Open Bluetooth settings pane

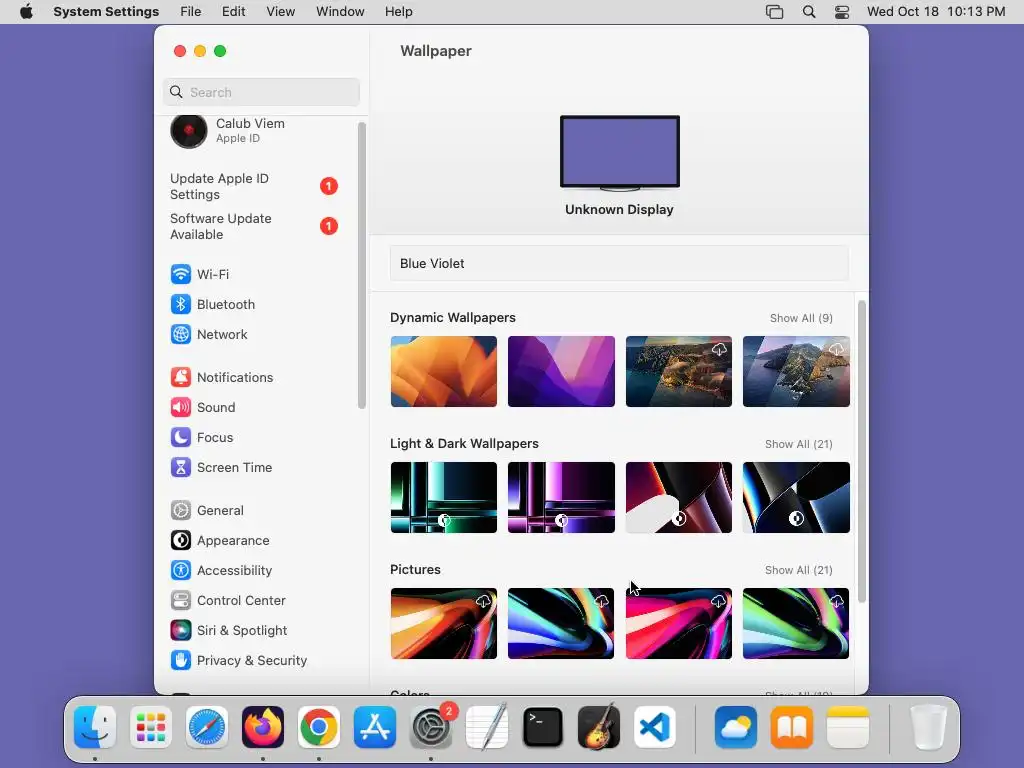pyautogui.click(x=213, y=304)
